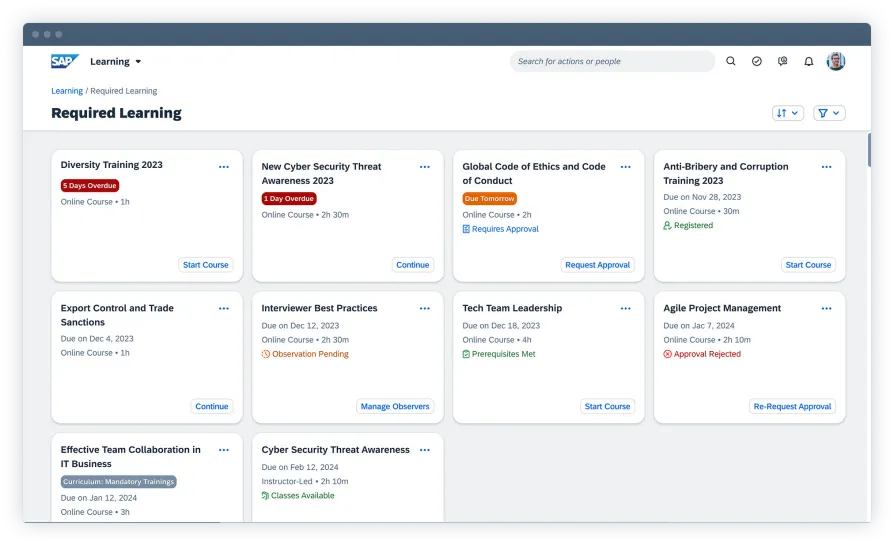Click the SAP logo

[64, 62]
